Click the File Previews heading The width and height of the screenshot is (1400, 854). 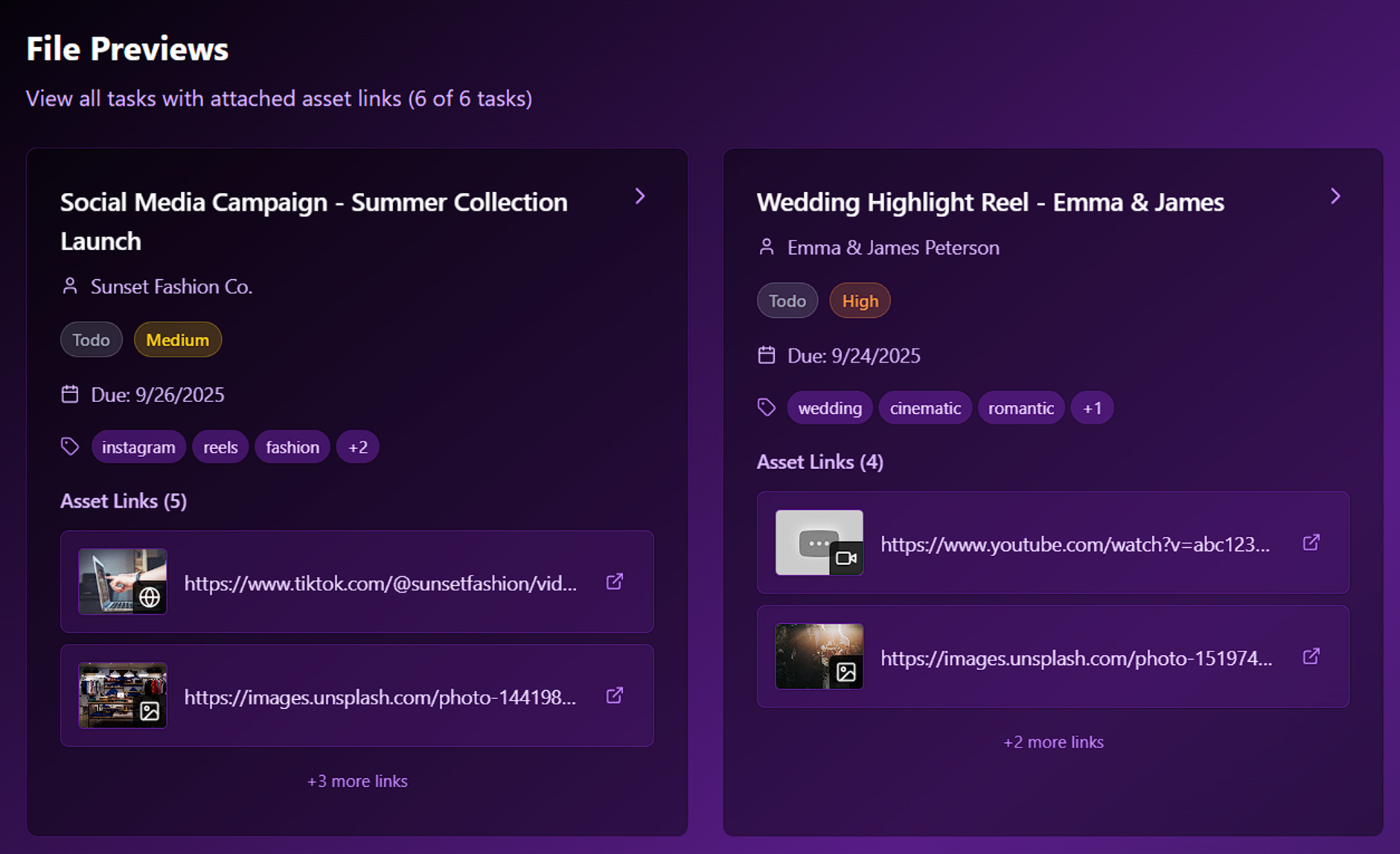(127, 49)
